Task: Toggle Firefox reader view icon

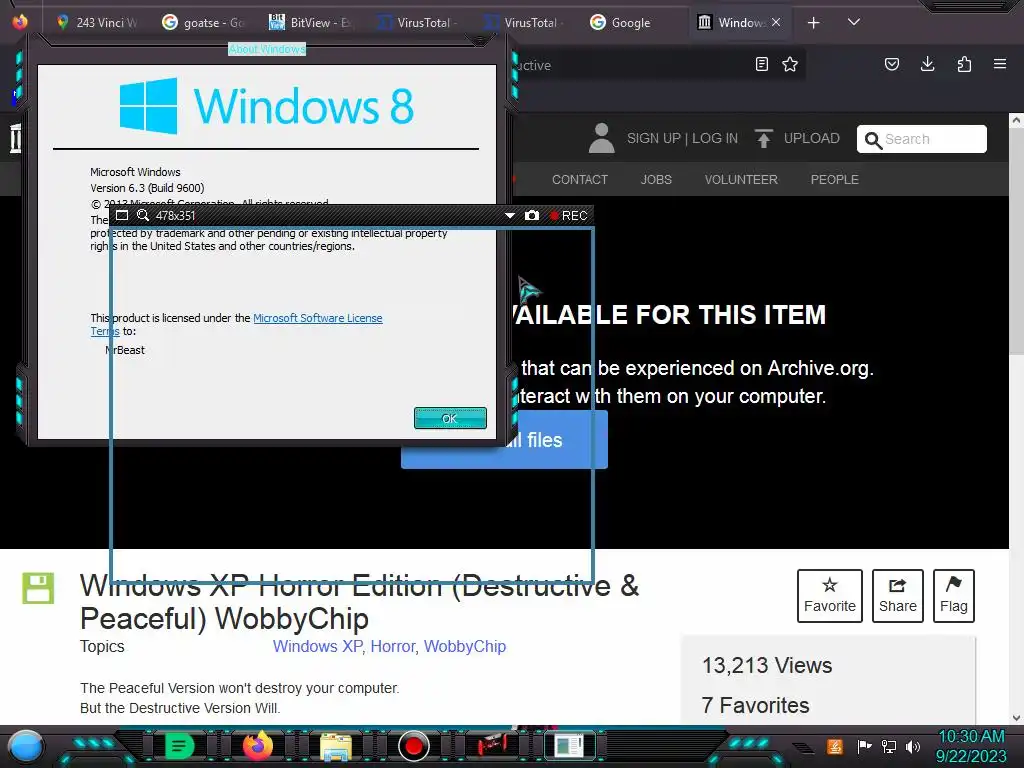Action: pyautogui.click(x=761, y=64)
